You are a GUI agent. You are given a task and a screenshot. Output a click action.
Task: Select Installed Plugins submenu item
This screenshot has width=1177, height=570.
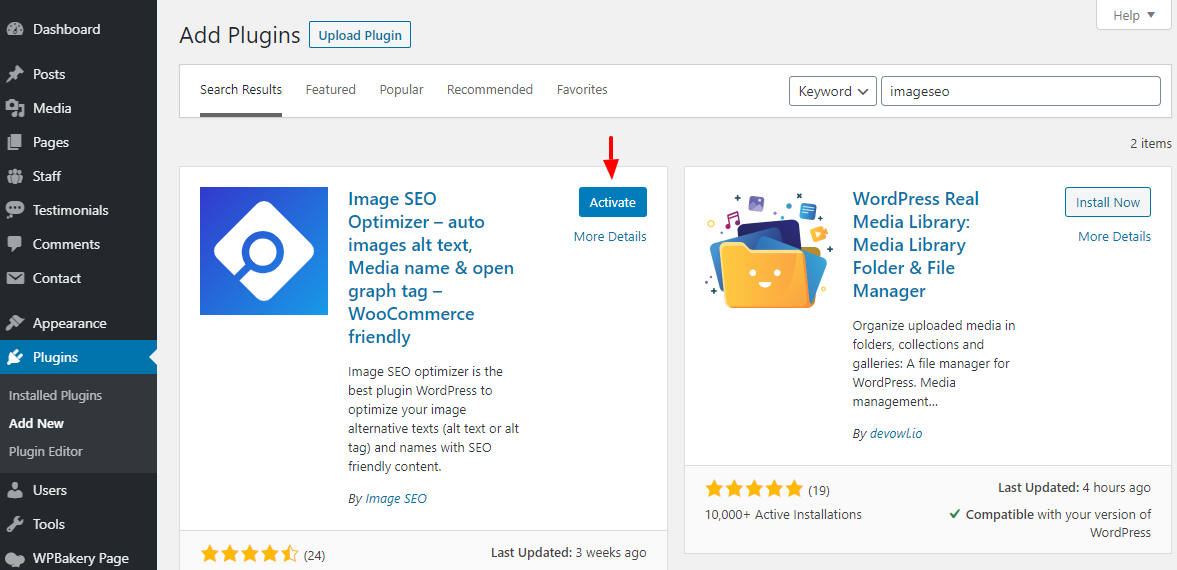(x=56, y=395)
